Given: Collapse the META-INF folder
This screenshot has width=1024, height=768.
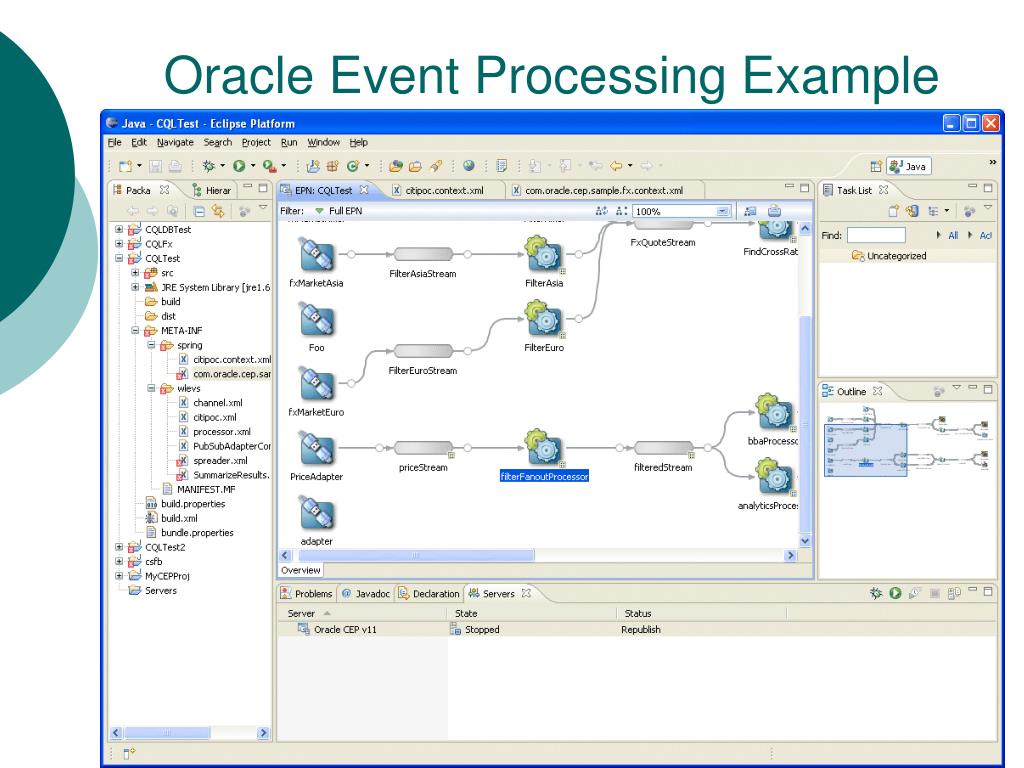Looking at the screenshot, I should pos(135,330).
